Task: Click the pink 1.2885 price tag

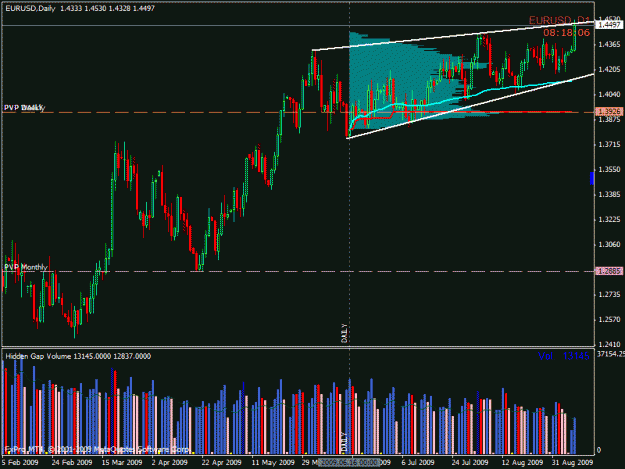Action: (610, 271)
